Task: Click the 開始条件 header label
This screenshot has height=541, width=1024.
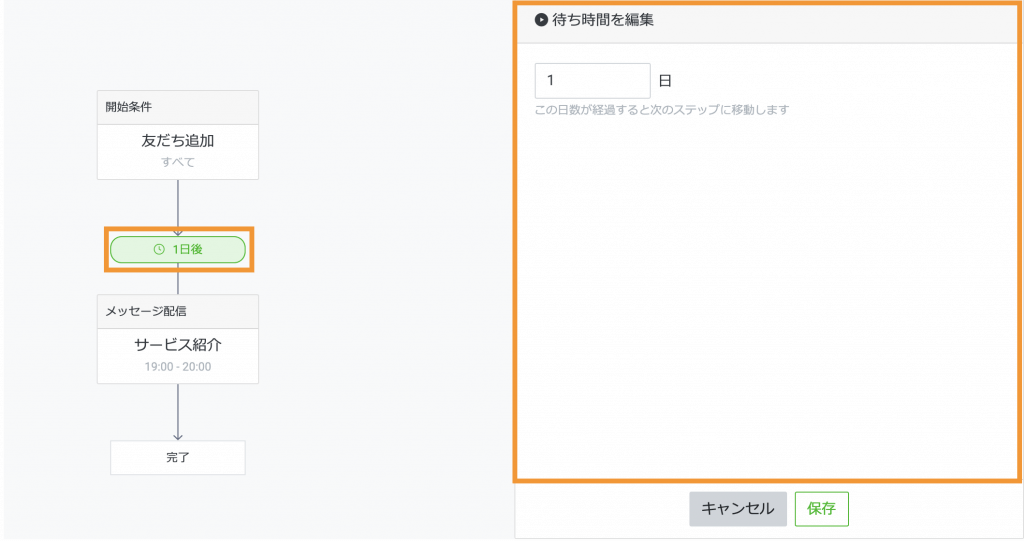Action: click(129, 107)
